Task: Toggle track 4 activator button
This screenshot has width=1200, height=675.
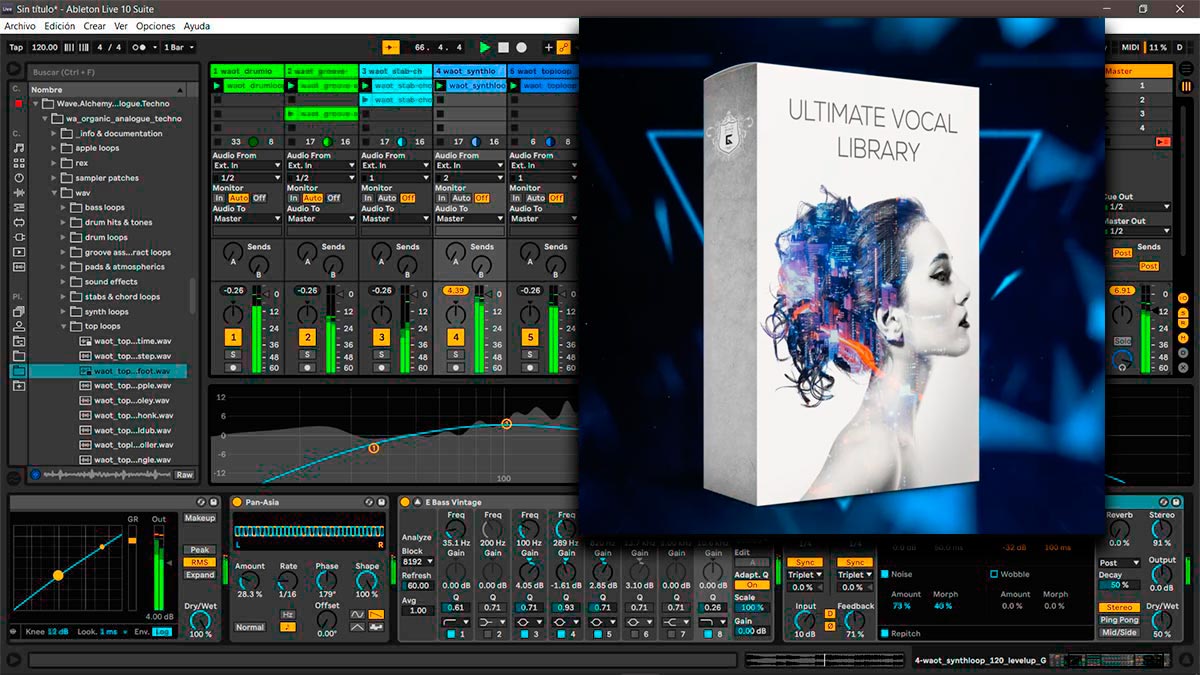Action: (455, 338)
